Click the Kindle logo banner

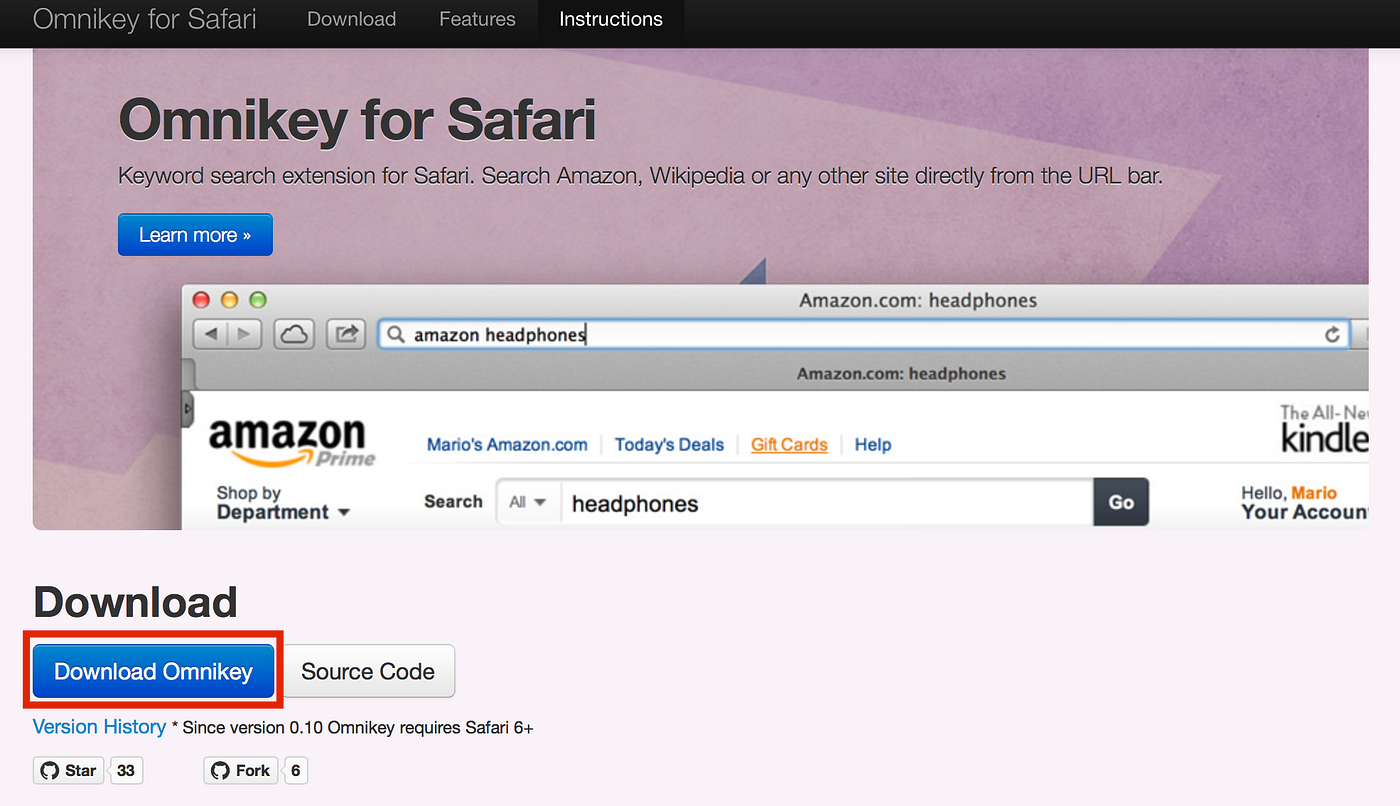[x=1323, y=429]
